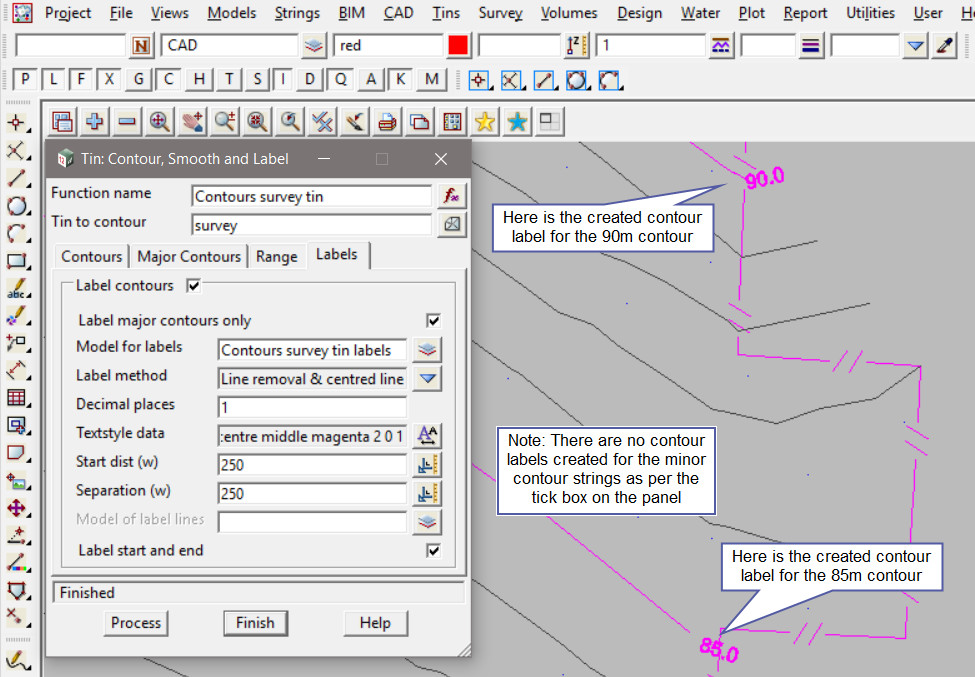975x677 pixels.
Task: Switch to the Major Contours tab
Action: point(189,257)
